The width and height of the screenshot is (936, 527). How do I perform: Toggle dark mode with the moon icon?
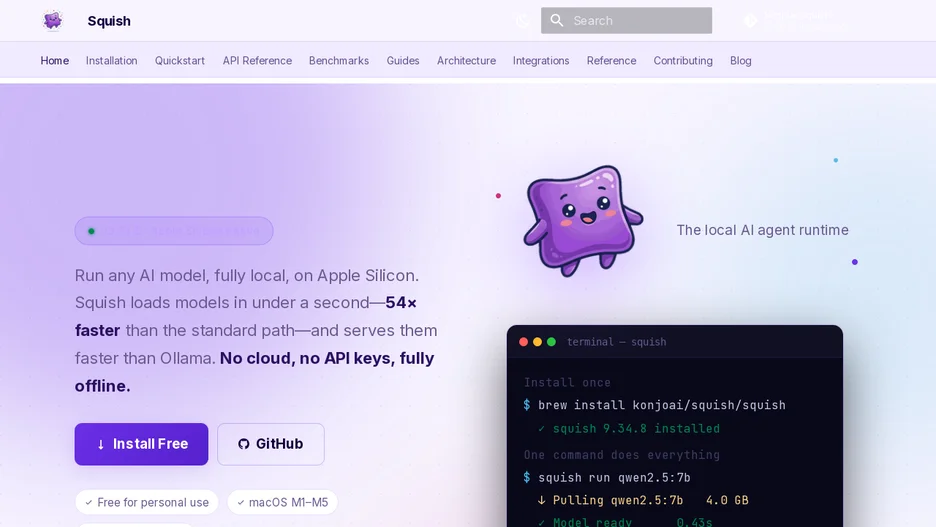[523, 21]
